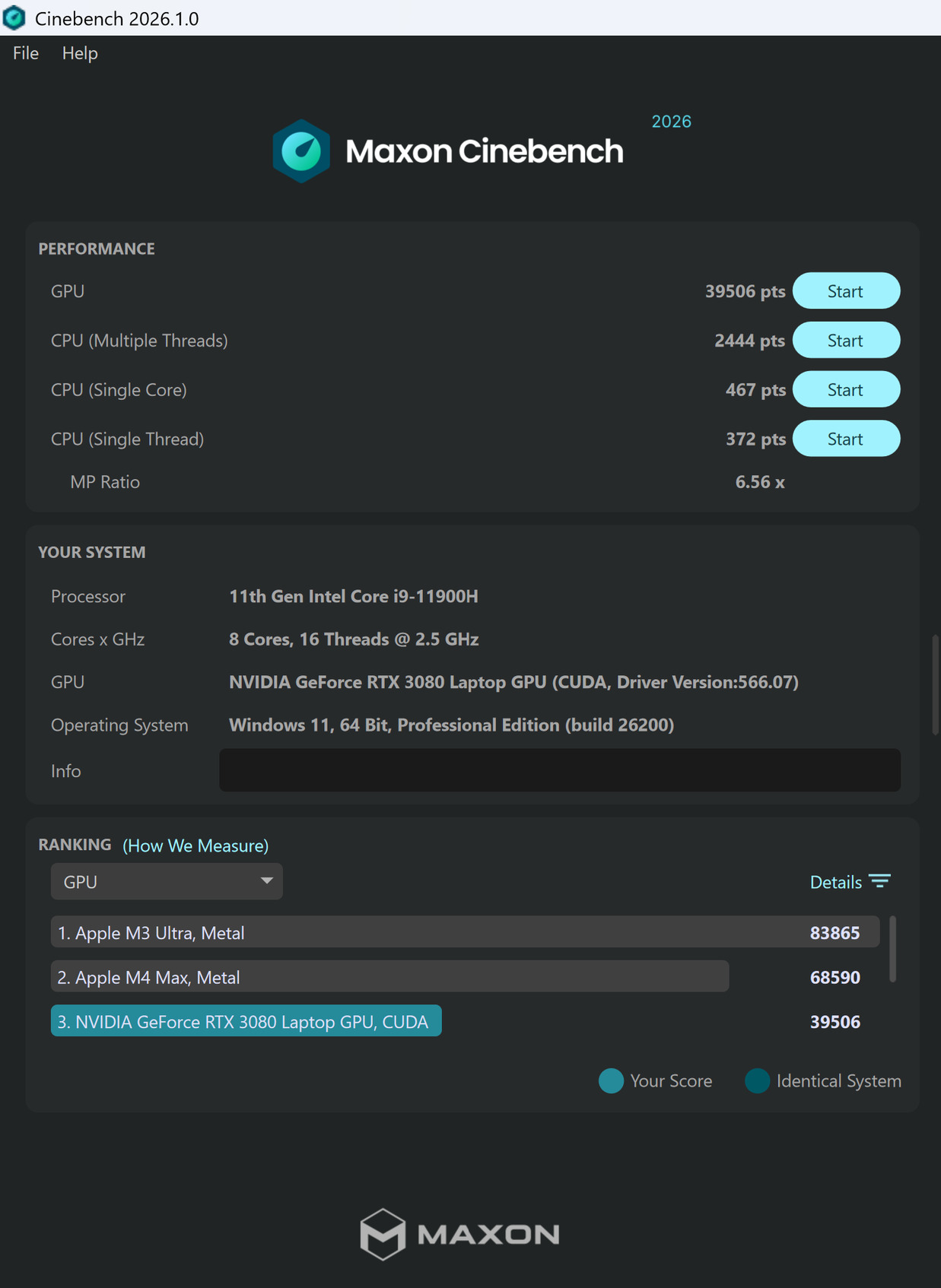Open the How We Measure link

click(x=196, y=845)
